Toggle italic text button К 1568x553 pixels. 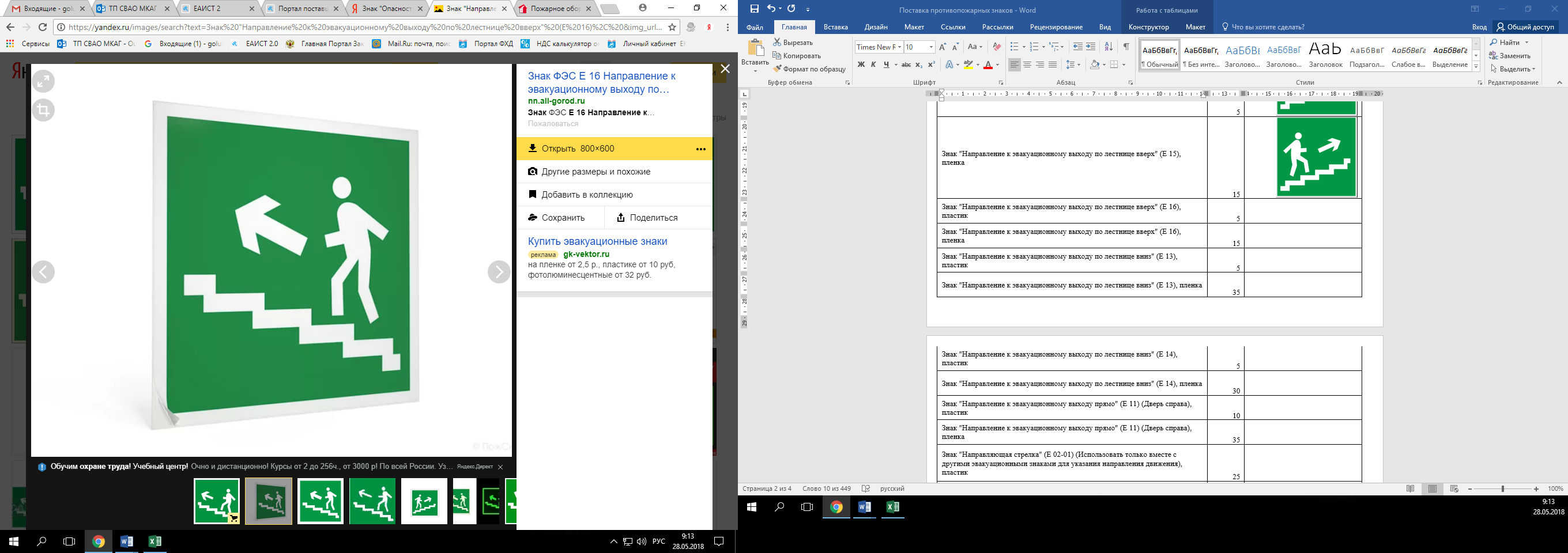pos(873,65)
